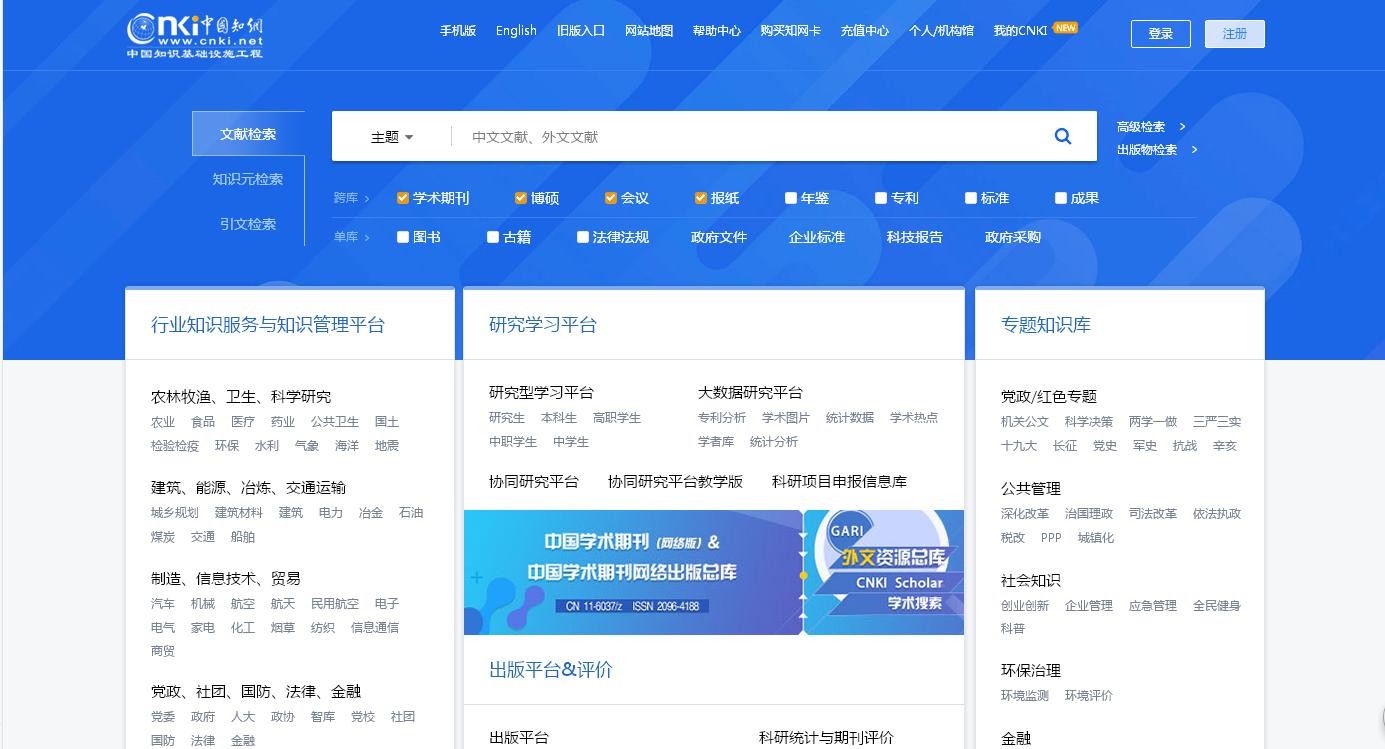Image resolution: width=1385 pixels, height=749 pixels.
Task: Open 环境监测 topic link
Action: point(1025,696)
